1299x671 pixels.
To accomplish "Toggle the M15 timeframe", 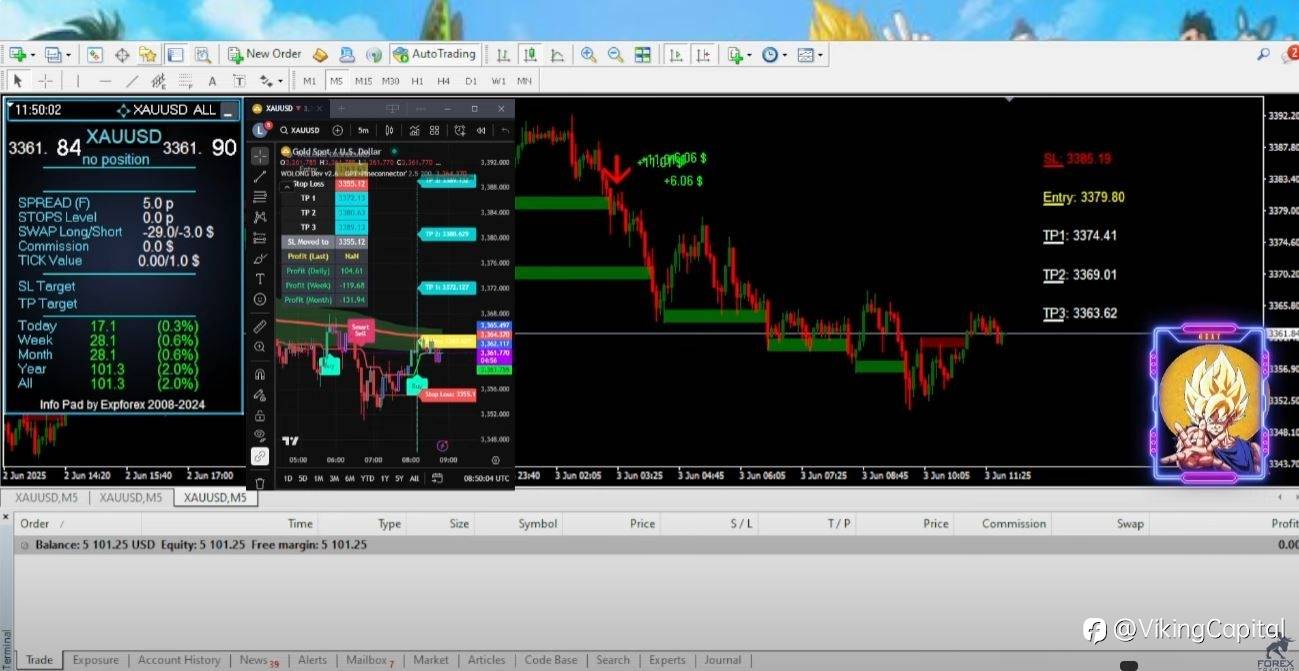I will click(x=363, y=81).
